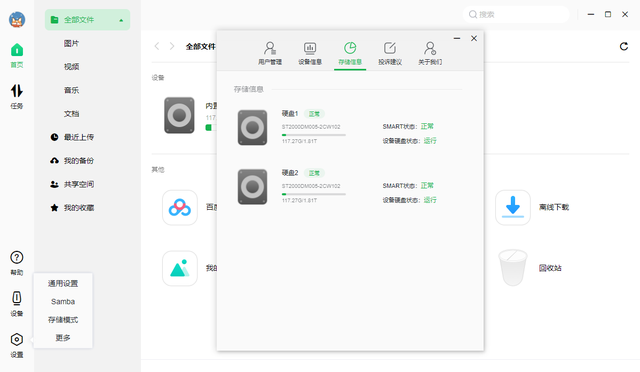Select 图片 in the file tree
Screen dimensions: 640x372
[x=71, y=43]
